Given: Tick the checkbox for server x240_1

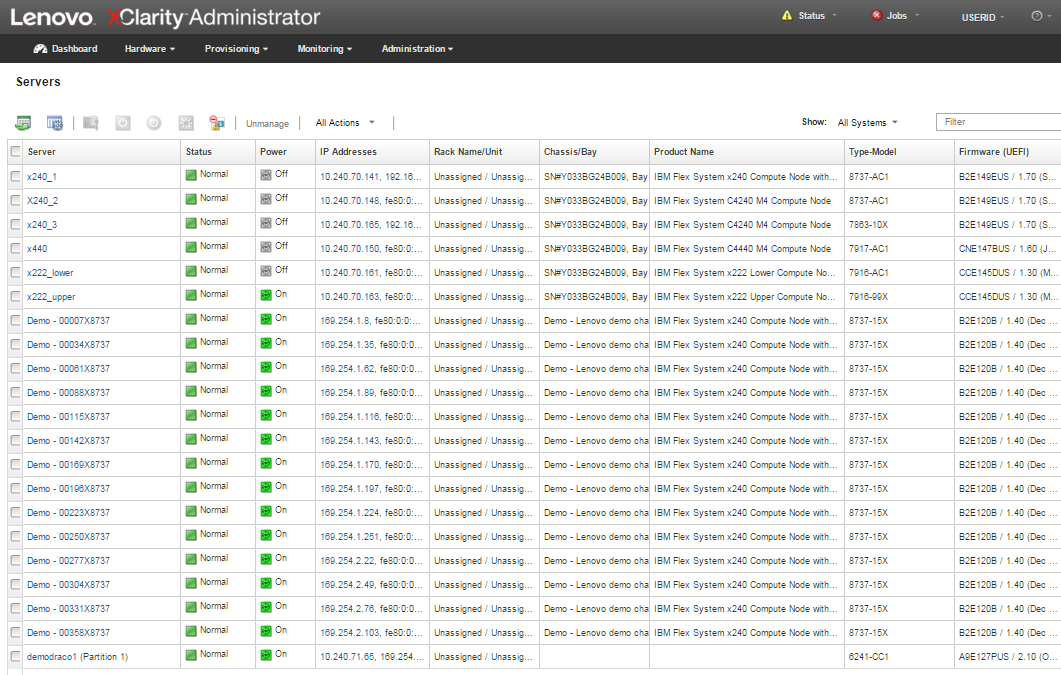Looking at the screenshot, I should coord(15,176).
